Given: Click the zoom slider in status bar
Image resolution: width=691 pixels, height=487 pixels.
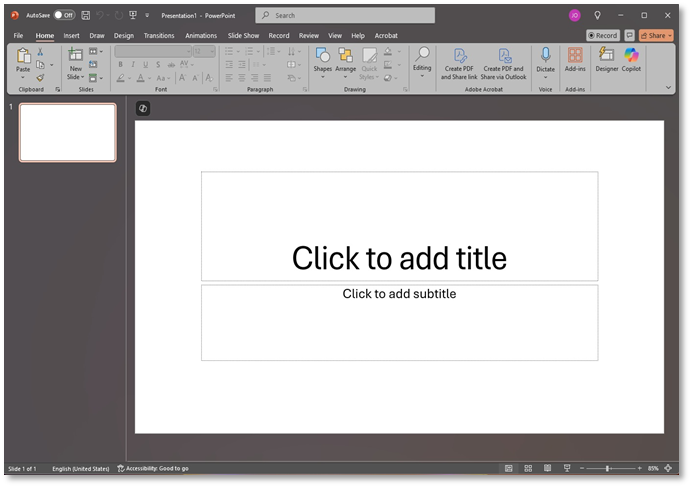Looking at the screenshot, I should click(x=607, y=468).
